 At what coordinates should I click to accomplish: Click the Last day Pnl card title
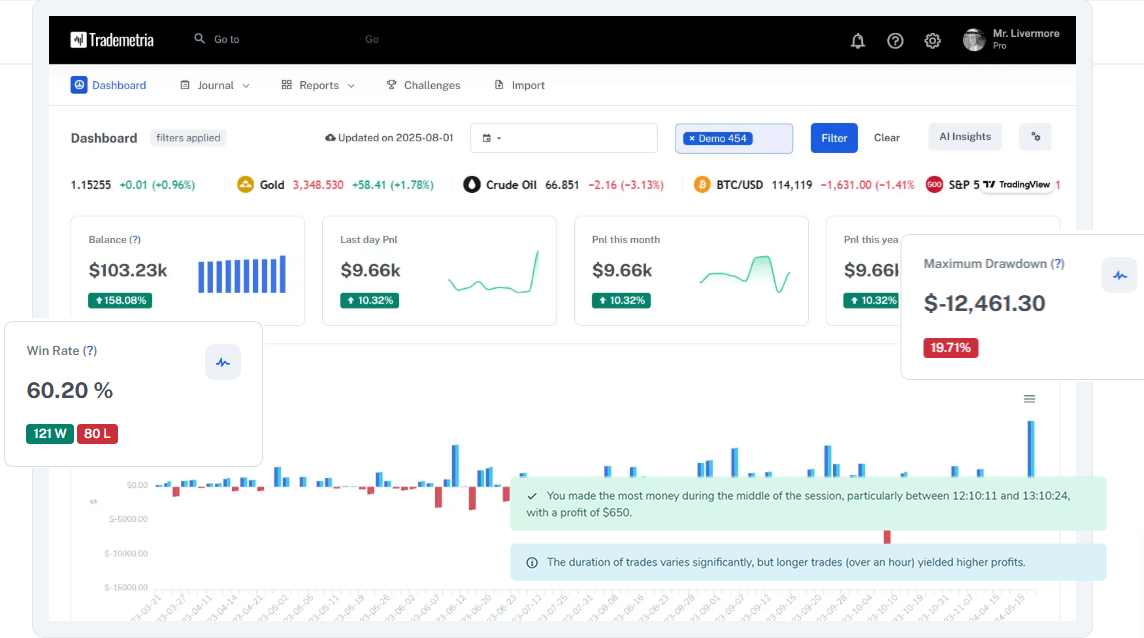[368, 239]
